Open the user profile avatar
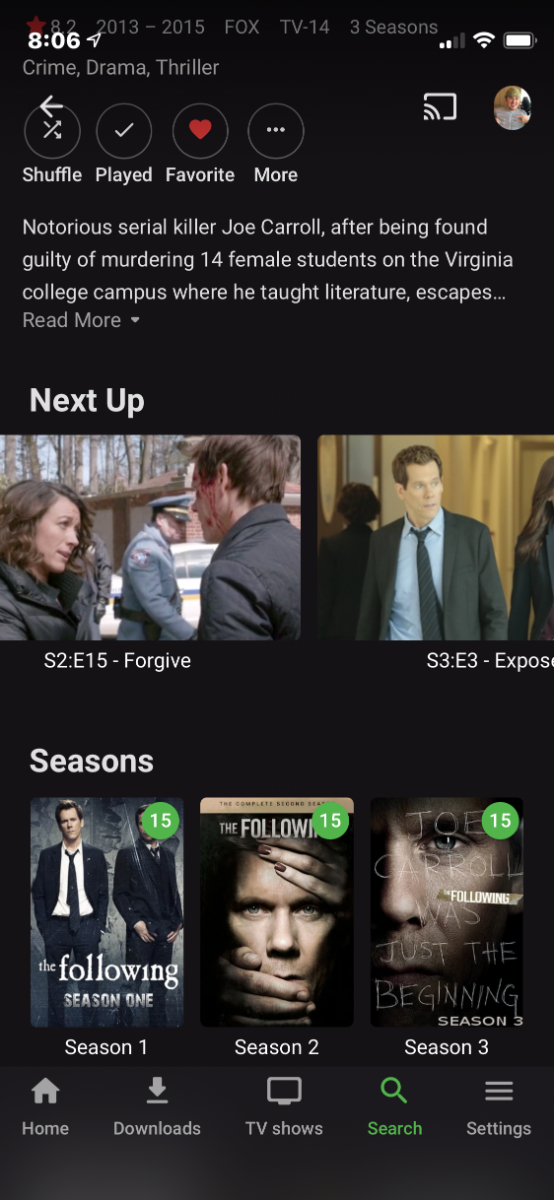 (x=512, y=108)
